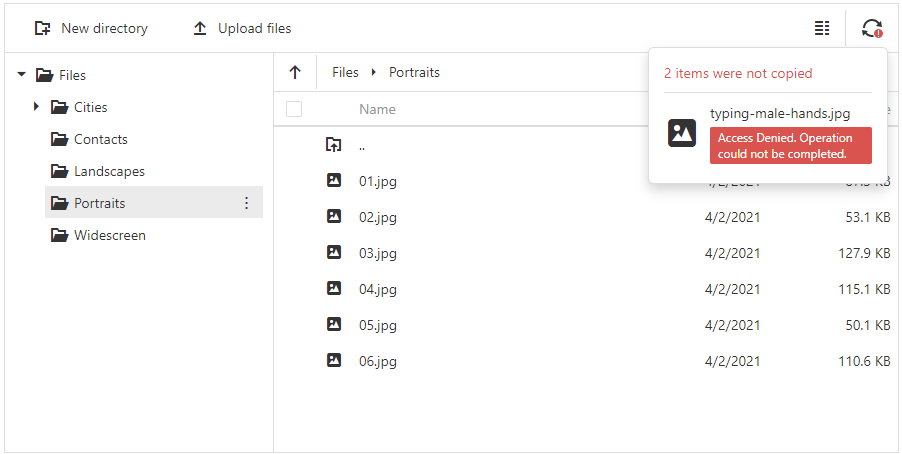This screenshot has height=454, width=902.
Task: Click the image icon beside 03.jpg
Action: coord(334,253)
